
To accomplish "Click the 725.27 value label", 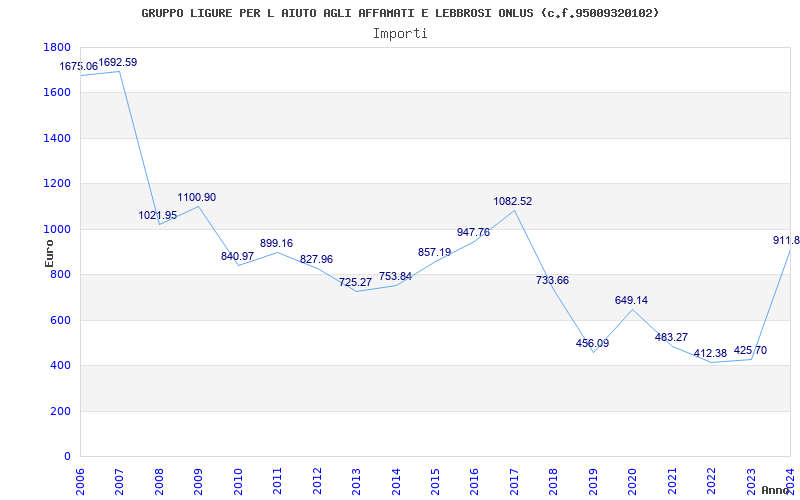I will (356, 282).
